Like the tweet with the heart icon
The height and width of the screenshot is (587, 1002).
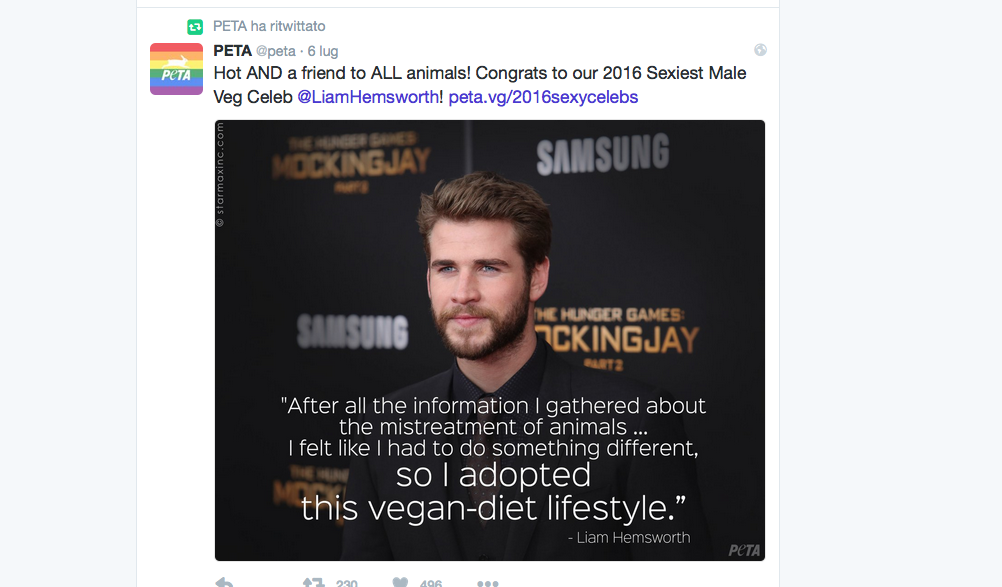click(400, 583)
